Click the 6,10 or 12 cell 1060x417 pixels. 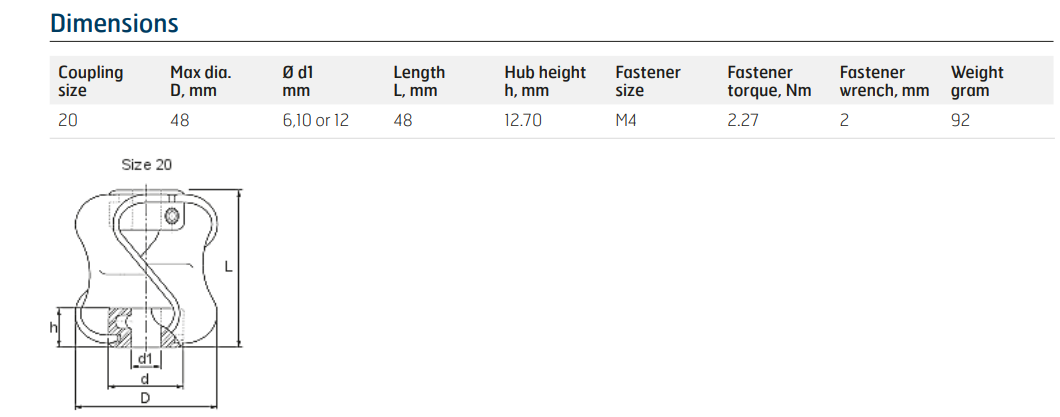point(315,120)
